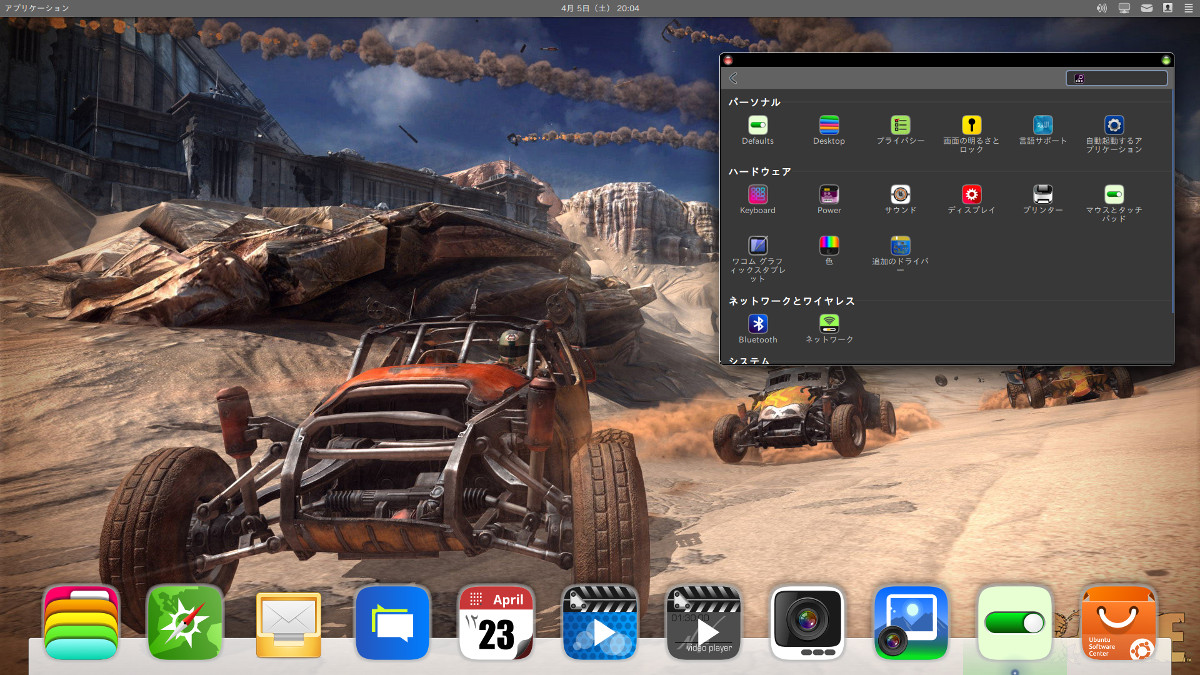This screenshot has height=675, width=1200.
Task: Launch the compass web browser from dock
Action: pos(185,622)
